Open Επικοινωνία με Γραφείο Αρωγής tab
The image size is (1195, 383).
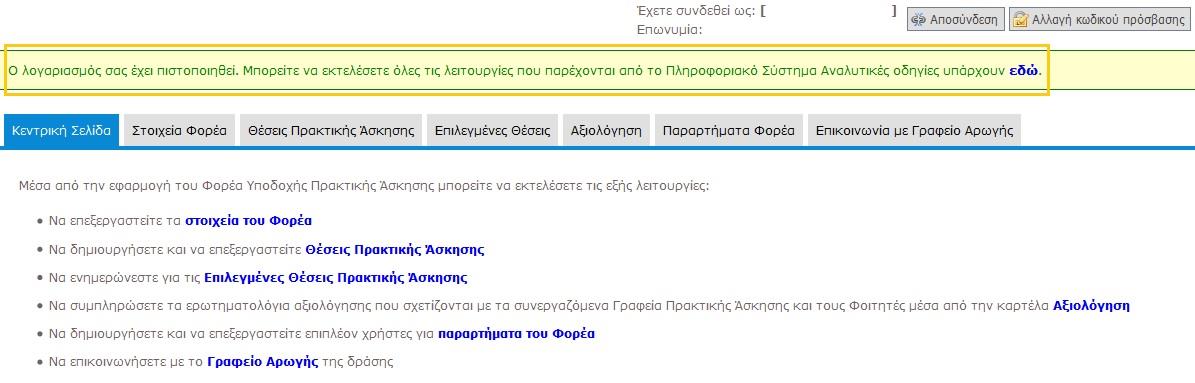[x=915, y=130]
